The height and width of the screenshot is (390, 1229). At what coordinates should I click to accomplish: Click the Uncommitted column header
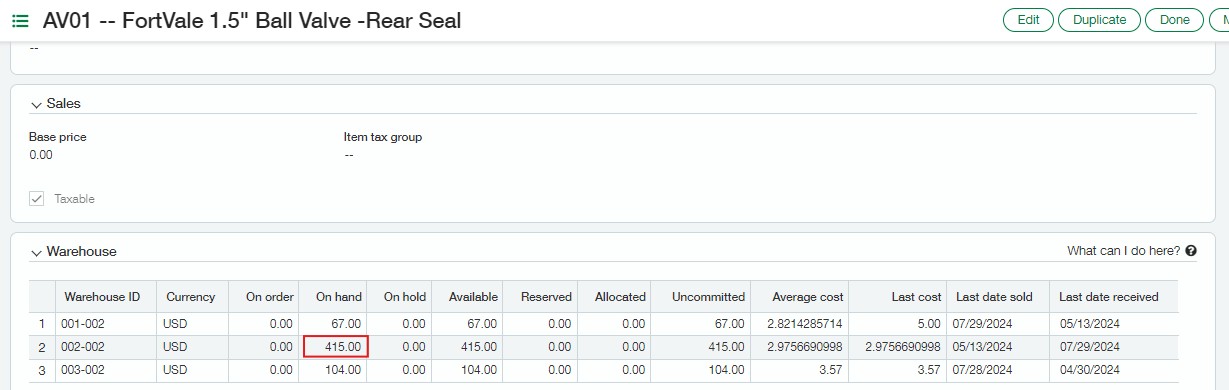tap(701, 297)
